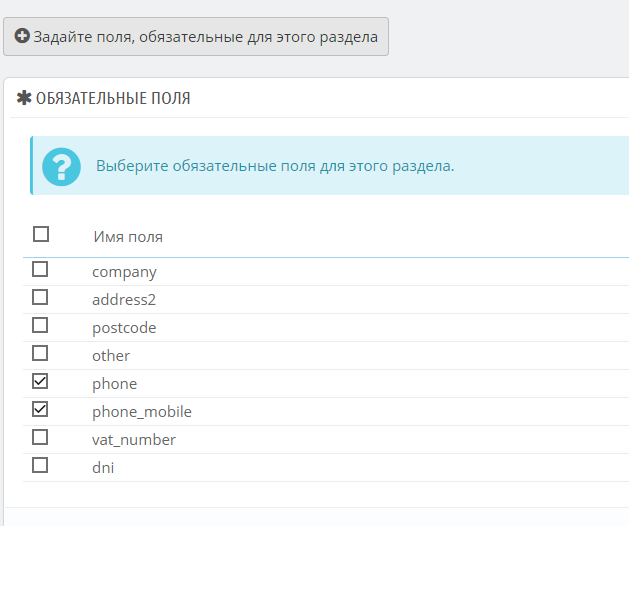Check the address2 required field box
The height and width of the screenshot is (600, 629).
pos(40,297)
